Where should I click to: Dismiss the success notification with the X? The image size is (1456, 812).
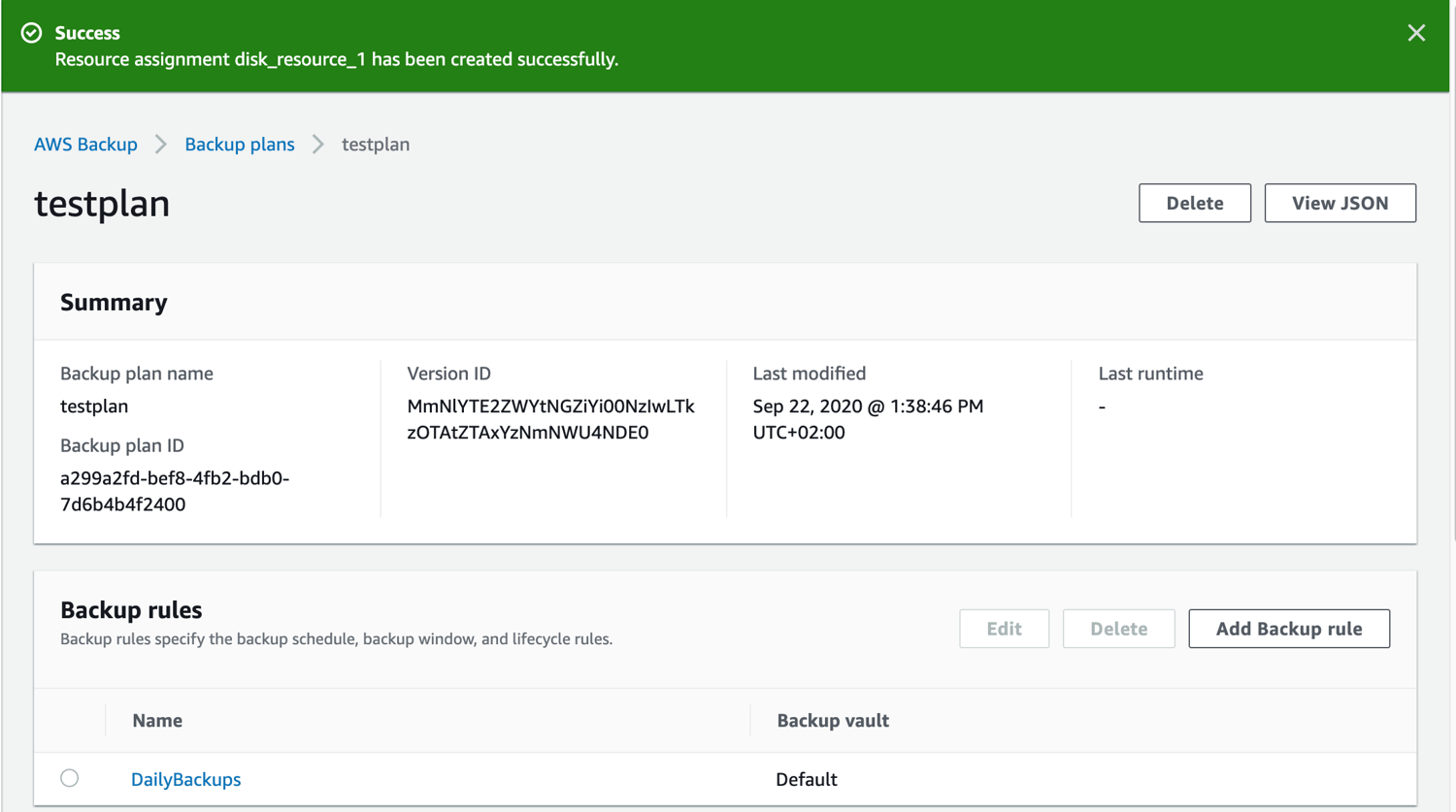coord(1416,32)
